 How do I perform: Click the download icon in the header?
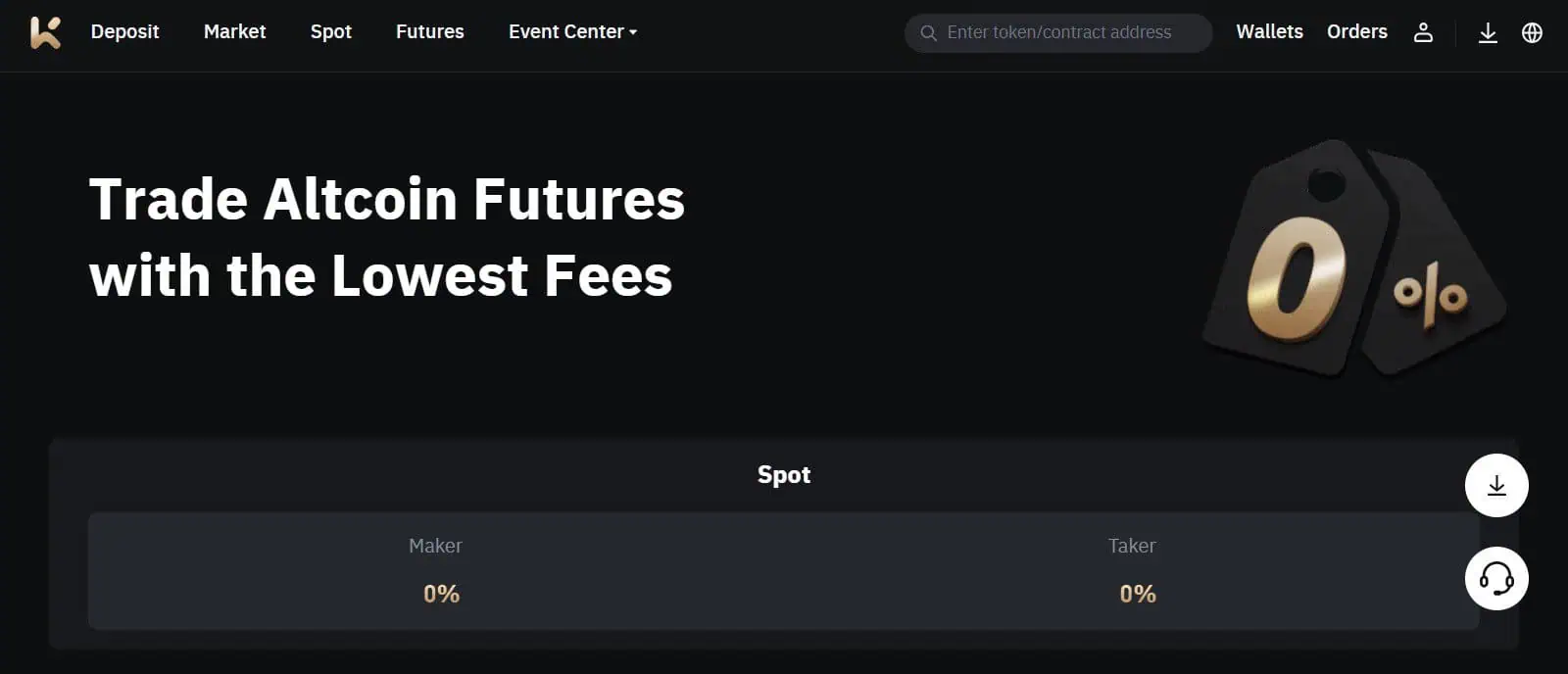1487,32
